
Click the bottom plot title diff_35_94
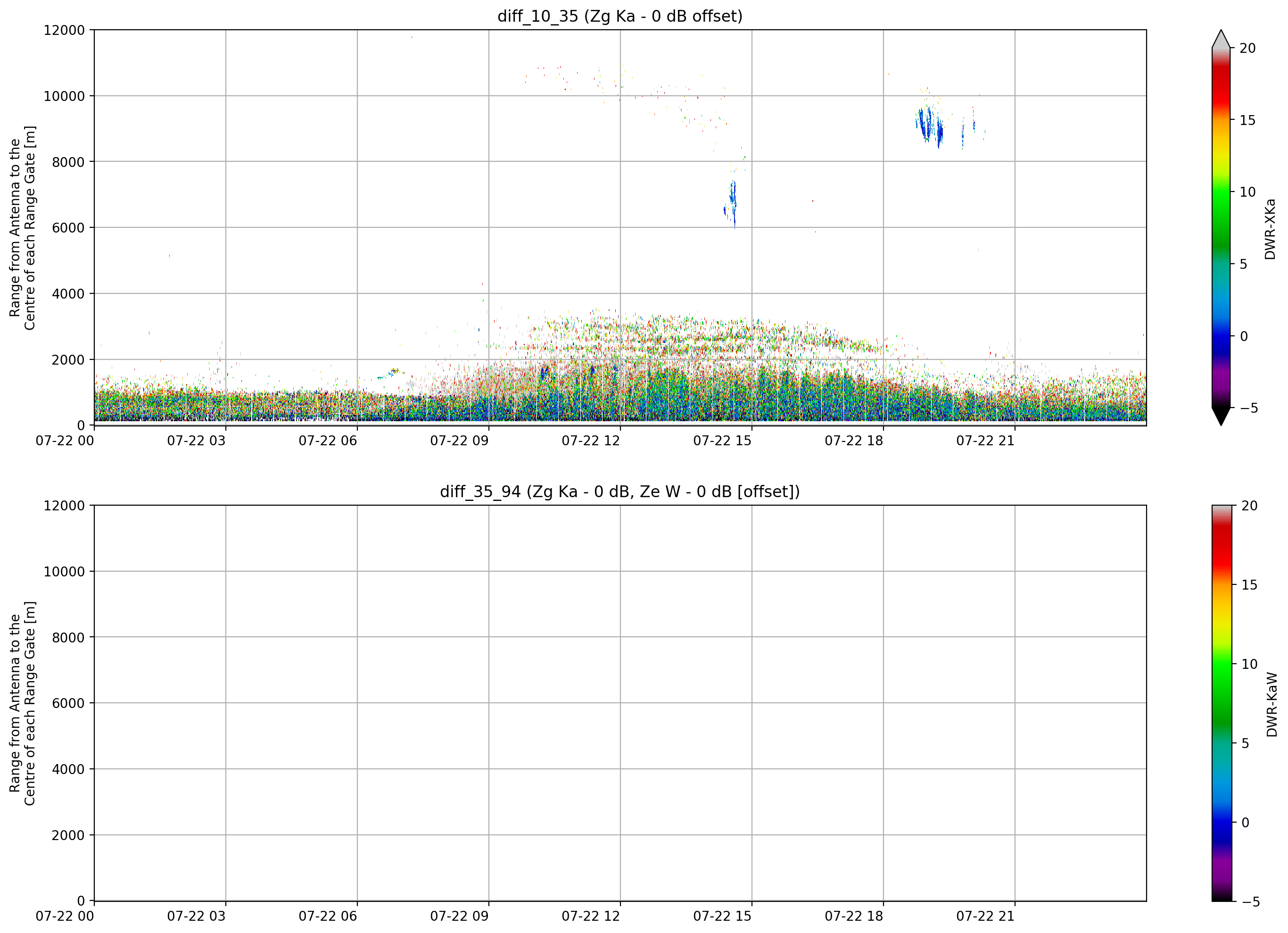point(619,491)
